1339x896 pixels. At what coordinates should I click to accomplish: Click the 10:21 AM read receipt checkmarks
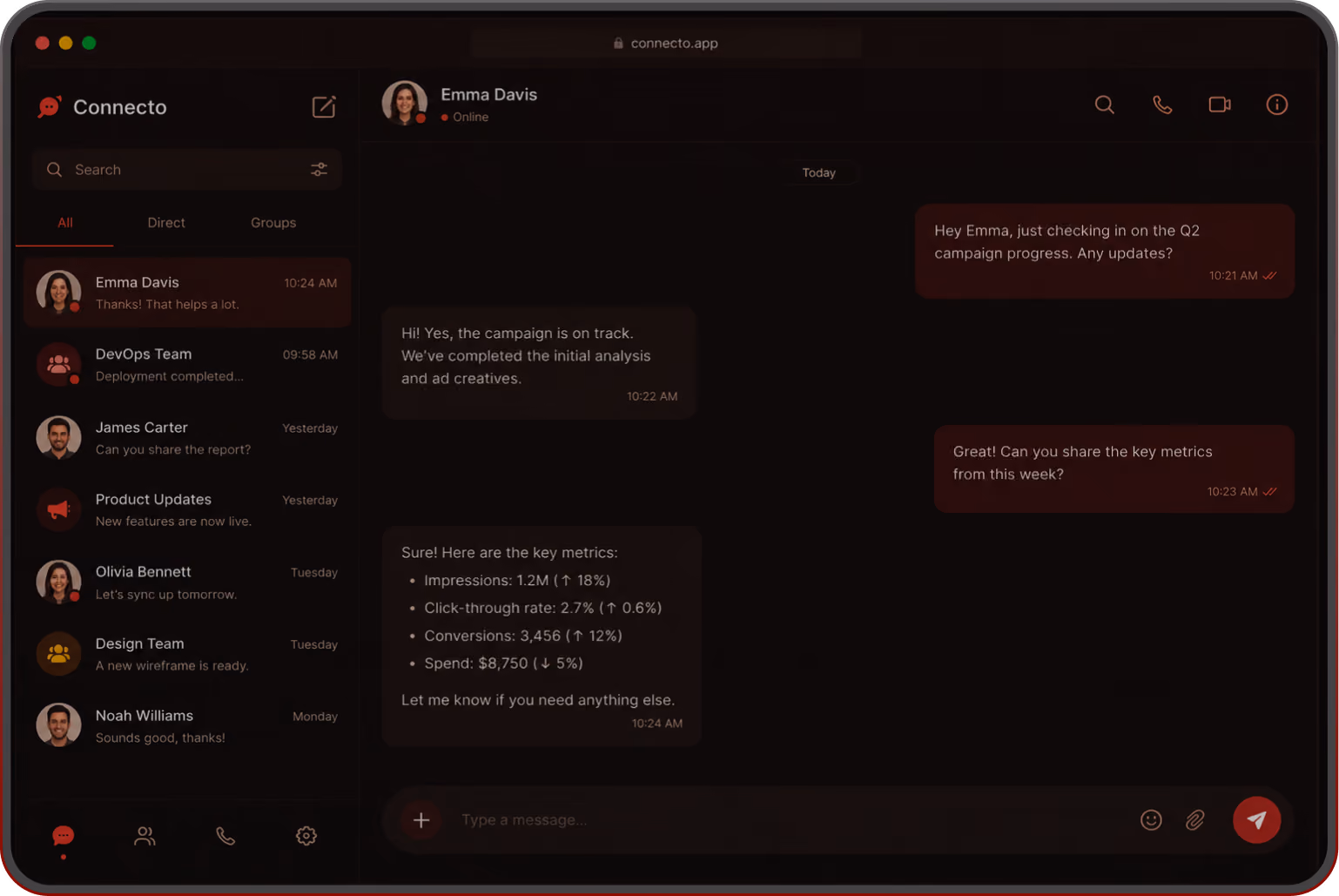tap(1269, 276)
